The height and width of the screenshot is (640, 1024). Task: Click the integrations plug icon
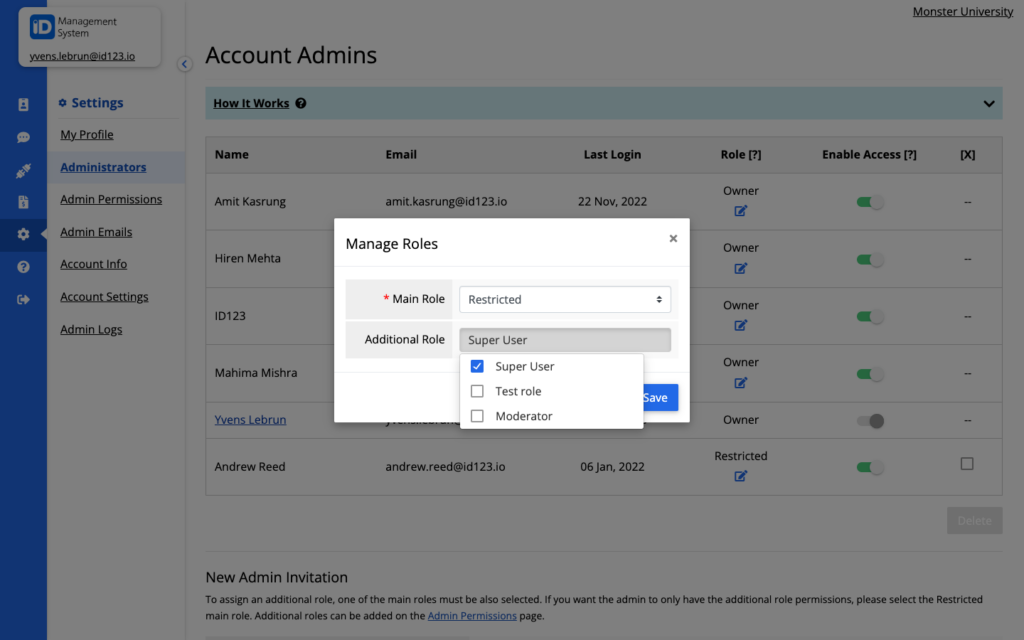point(23,171)
